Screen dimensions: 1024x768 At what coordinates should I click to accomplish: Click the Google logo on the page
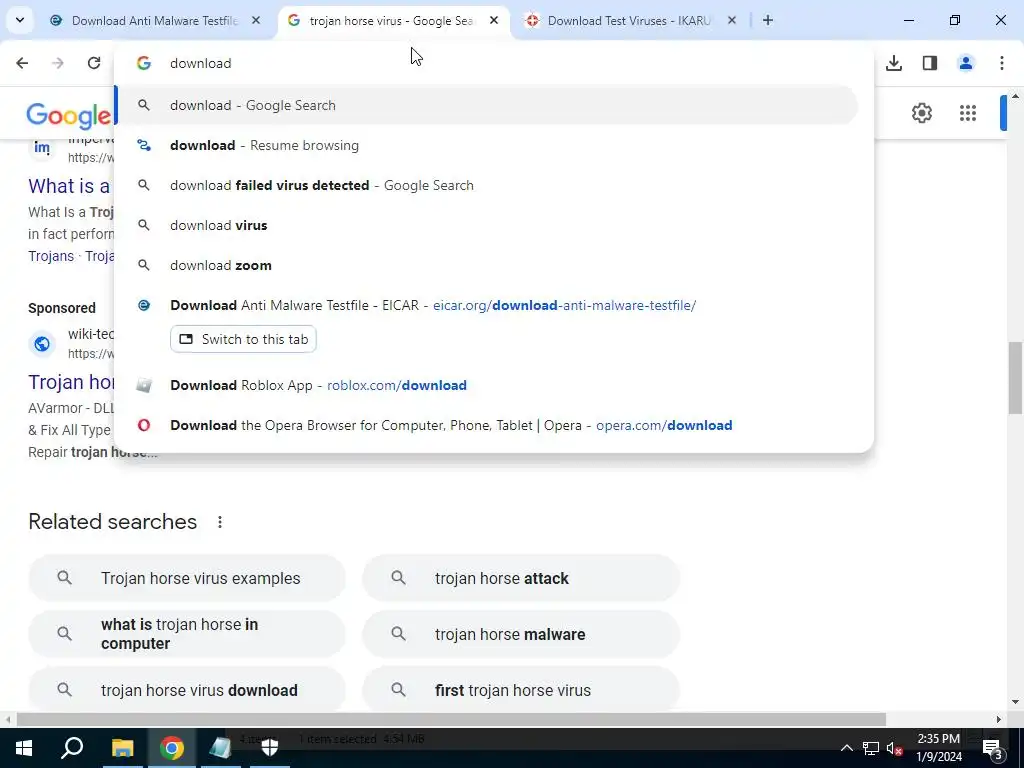click(69, 115)
